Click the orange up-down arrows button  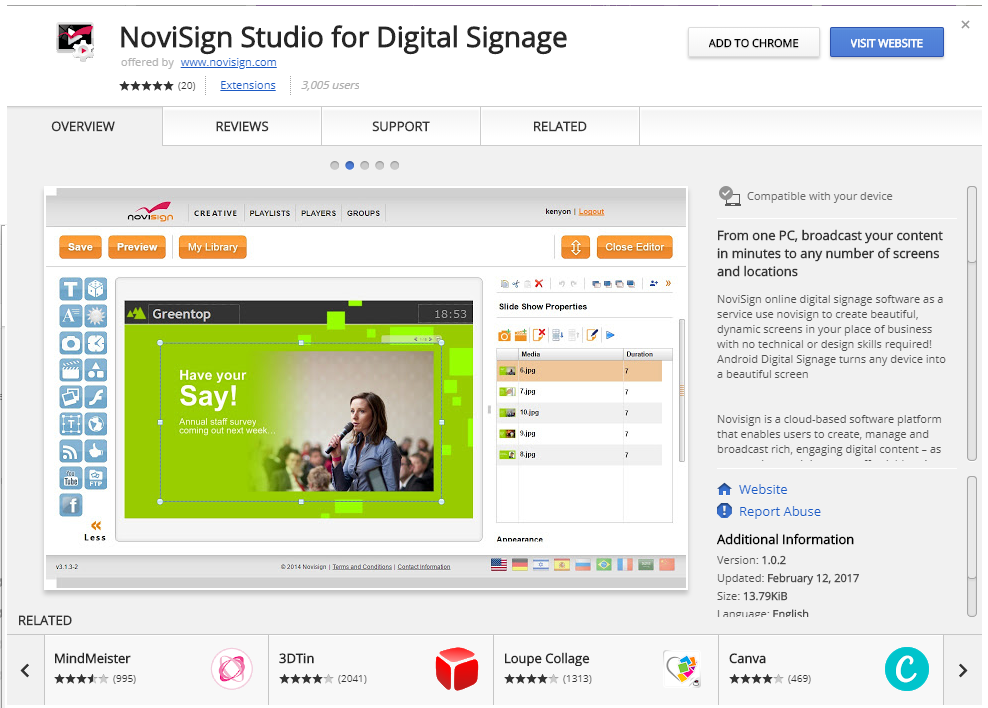tap(575, 247)
